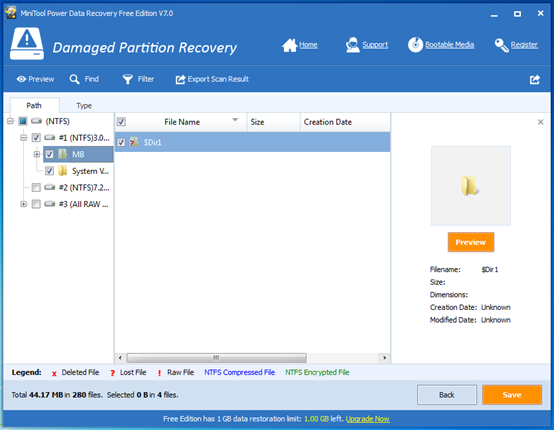Open the Home link
This screenshot has width=554, height=430.
pos(308,45)
